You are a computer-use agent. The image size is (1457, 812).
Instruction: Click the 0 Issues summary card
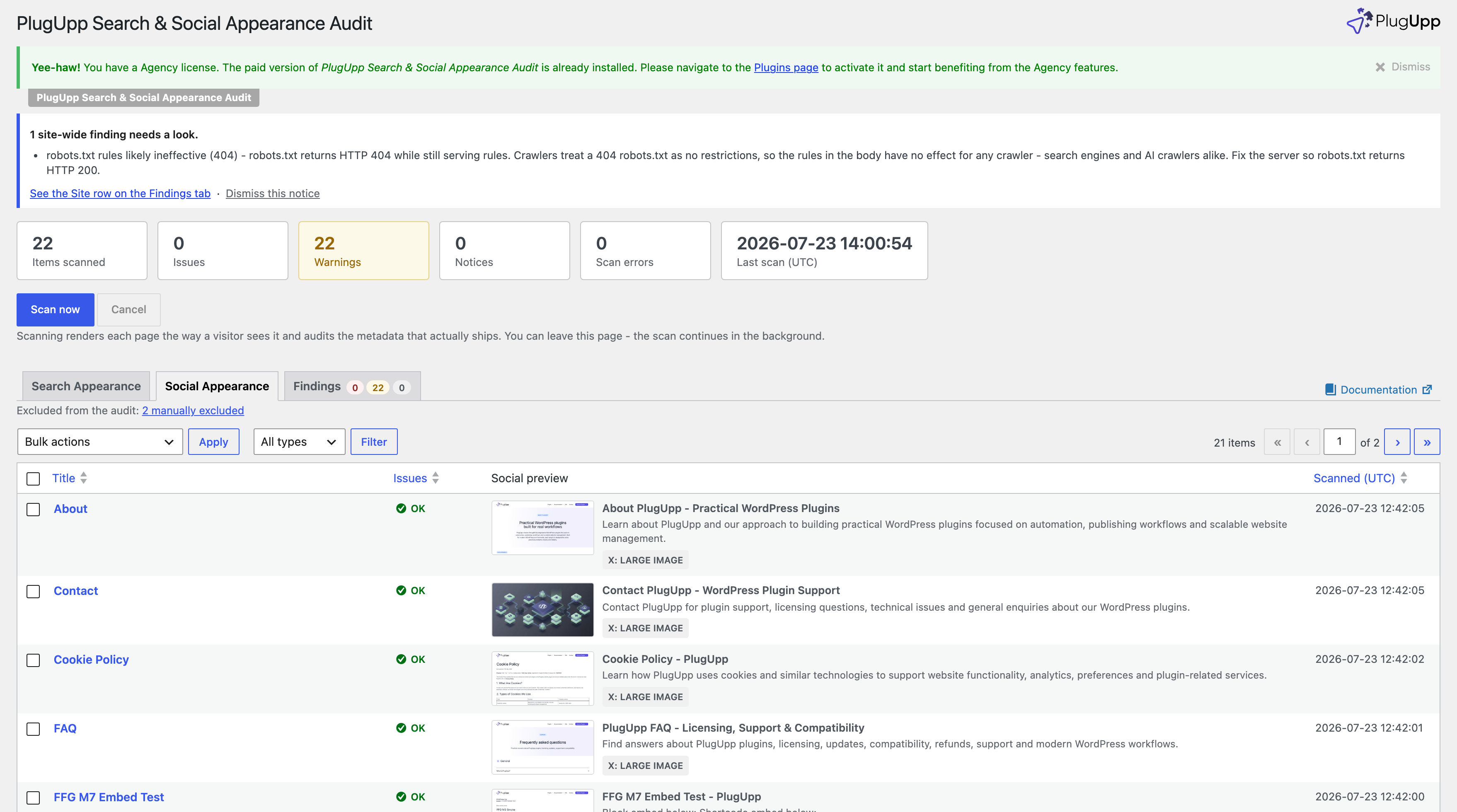(x=223, y=251)
